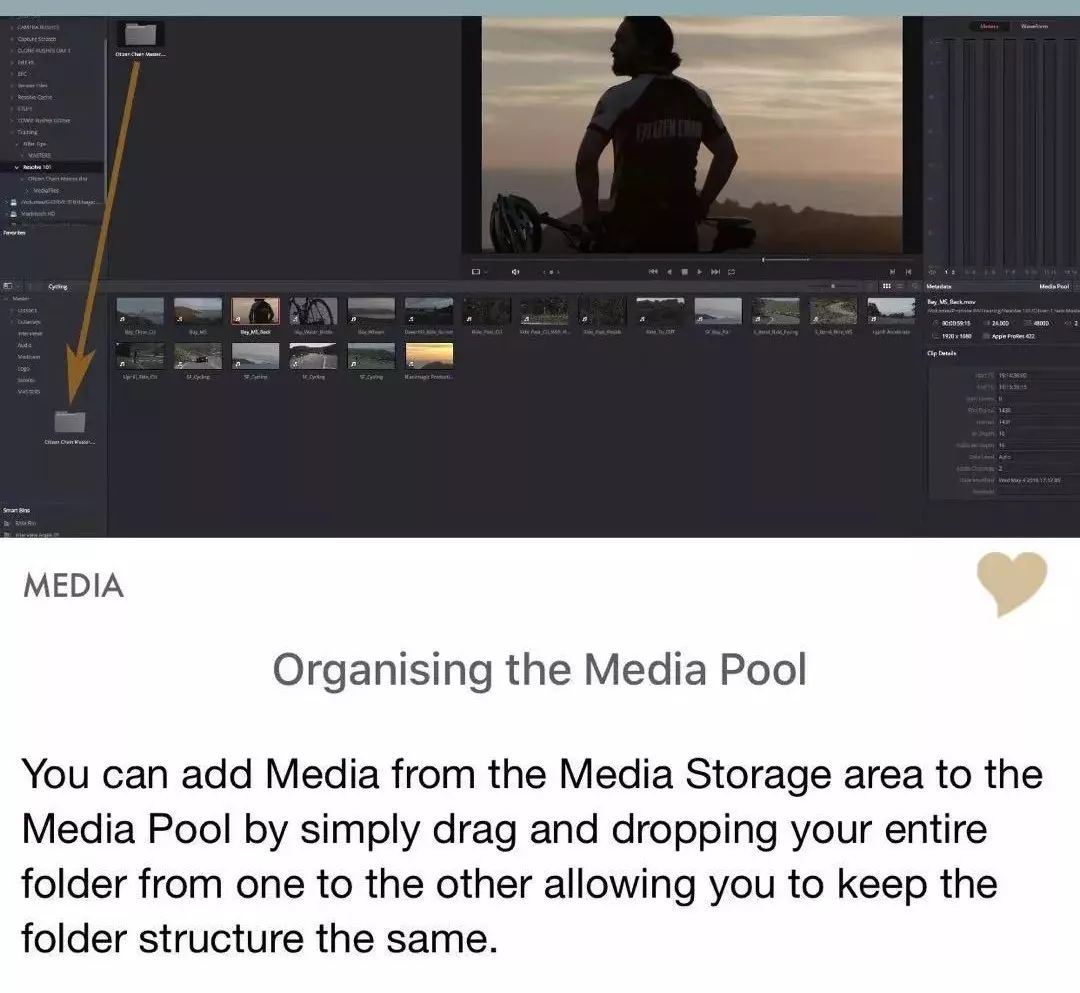Jump to first frame of clip
This screenshot has height=993, width=1080.
pyautogui.click(x=652, y=272)
